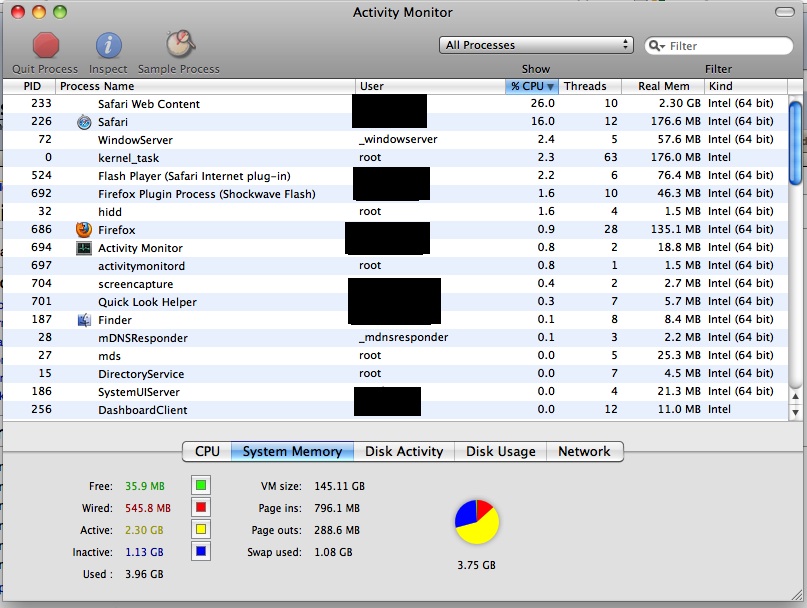Select the mds process row

click(395, 356)
